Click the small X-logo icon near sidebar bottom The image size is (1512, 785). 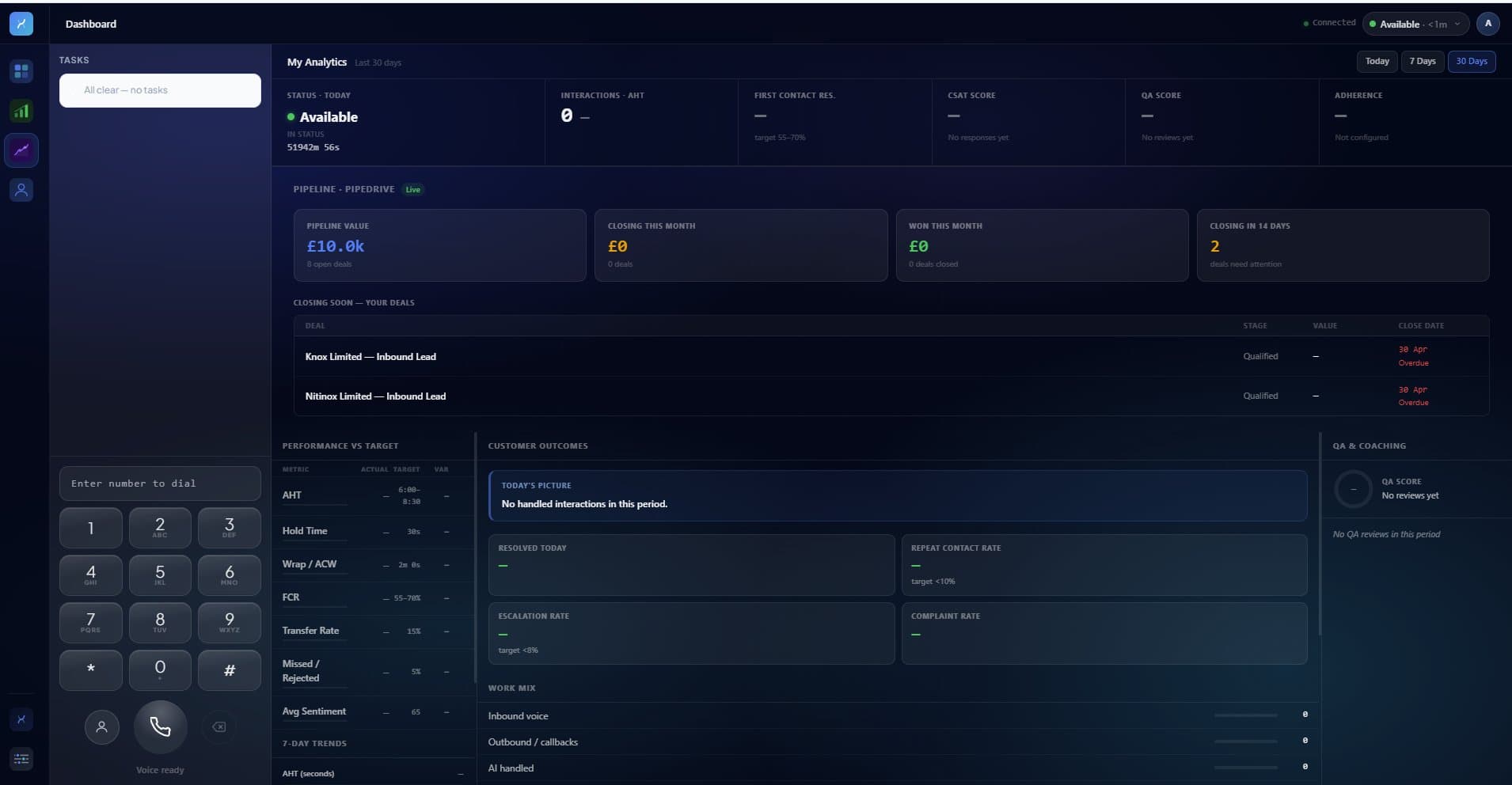point(21,719)
